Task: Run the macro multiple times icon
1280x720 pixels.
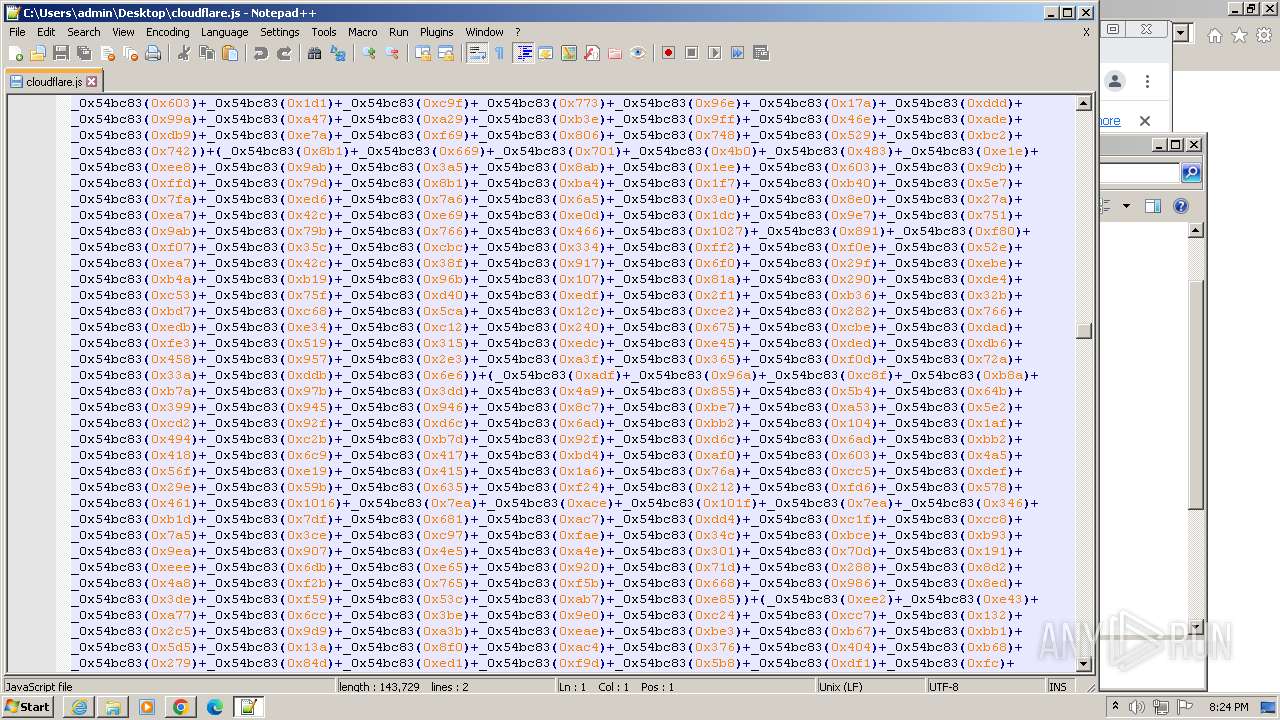Action: pyautogui.click(x=738, y=53)
